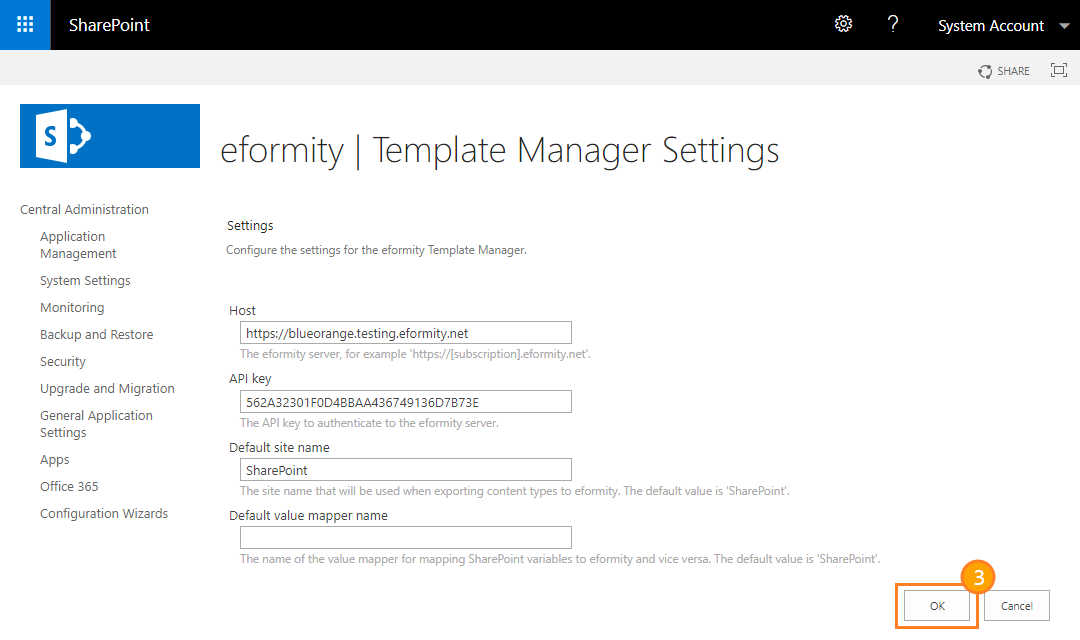Image resolution: width=1080 pixels, height=640 pixels.
Task: Select Apps in the sidebar
Action: [x=54, y=460]
